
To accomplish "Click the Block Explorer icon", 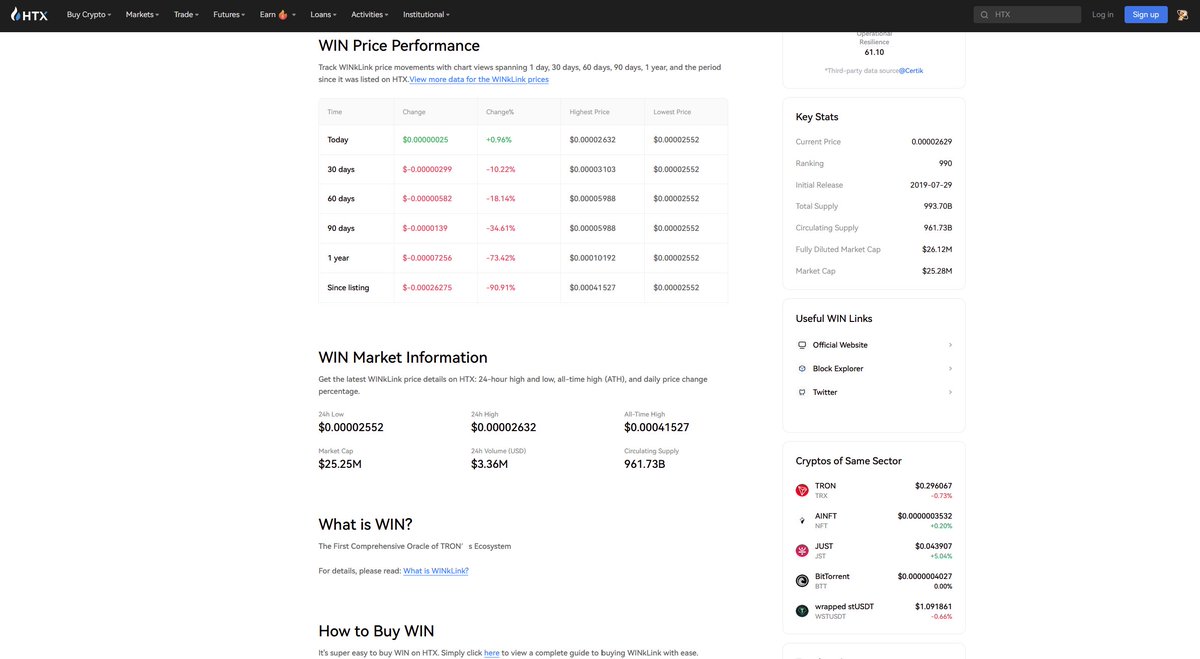I will click(802, 369).
